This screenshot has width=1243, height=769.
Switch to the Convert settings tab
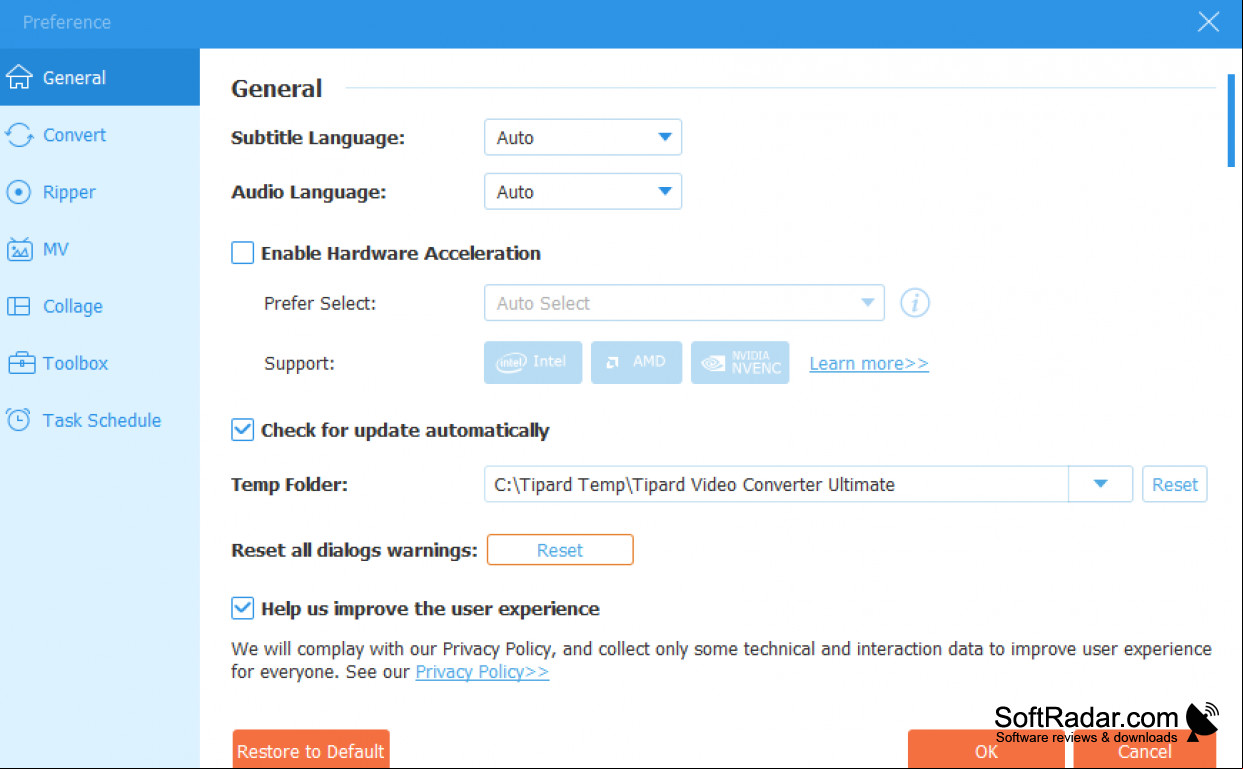tap(100, 135)
